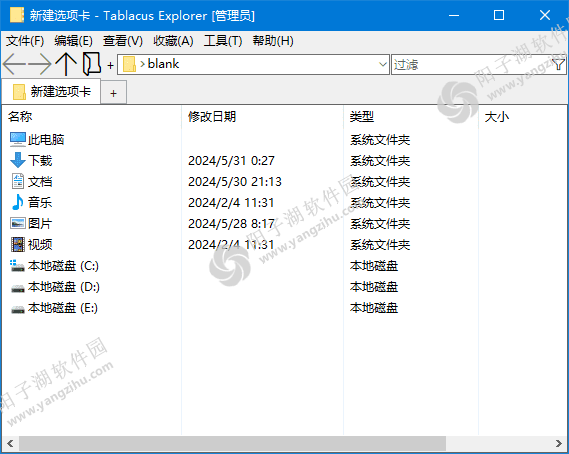The width and height of the screenshot is (569, 454).
Task: Click the horizontal scrollbar thumb
Action: tap(232, 443)
